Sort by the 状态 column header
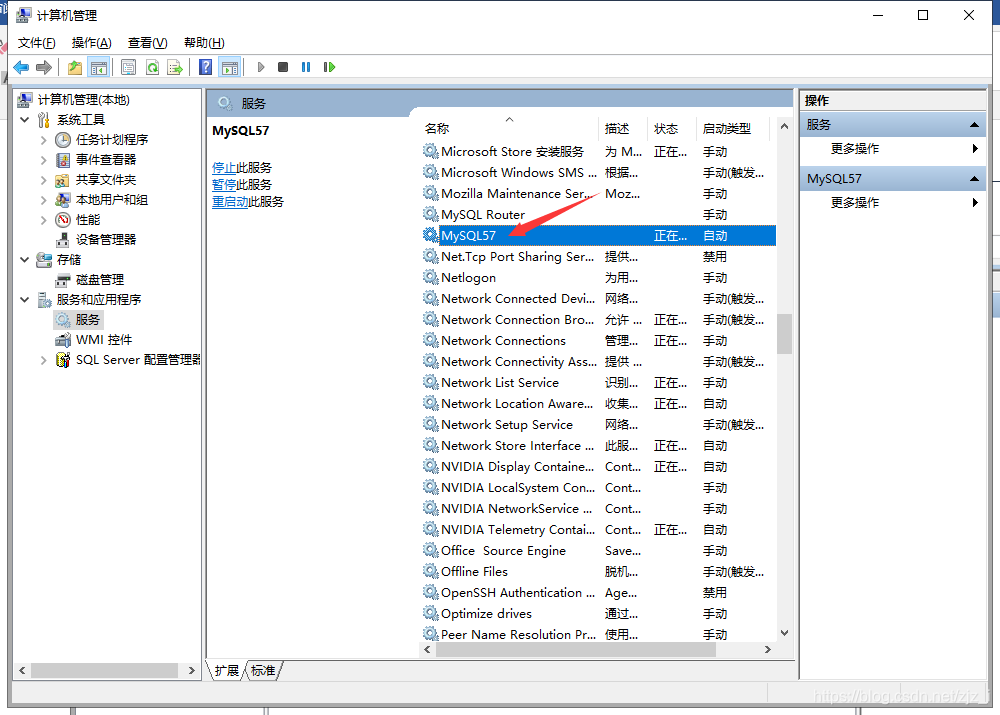 tap(671, 129)
